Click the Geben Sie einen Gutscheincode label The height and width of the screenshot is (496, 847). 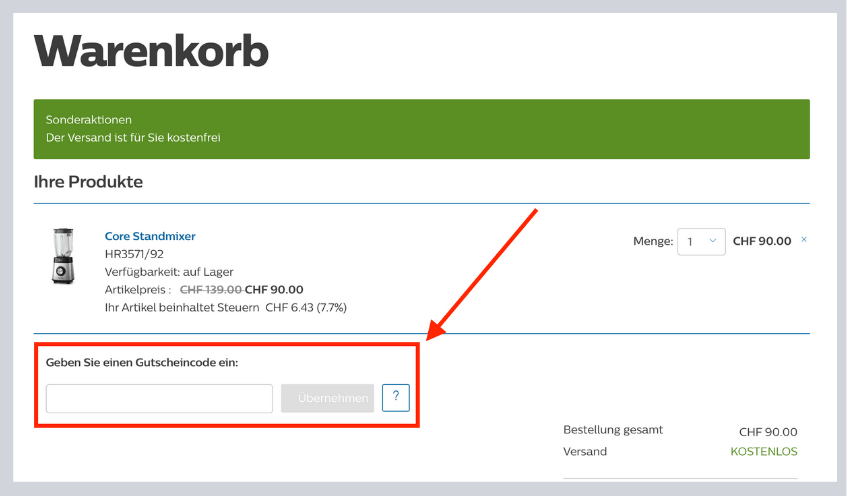(x=142, y=362)
